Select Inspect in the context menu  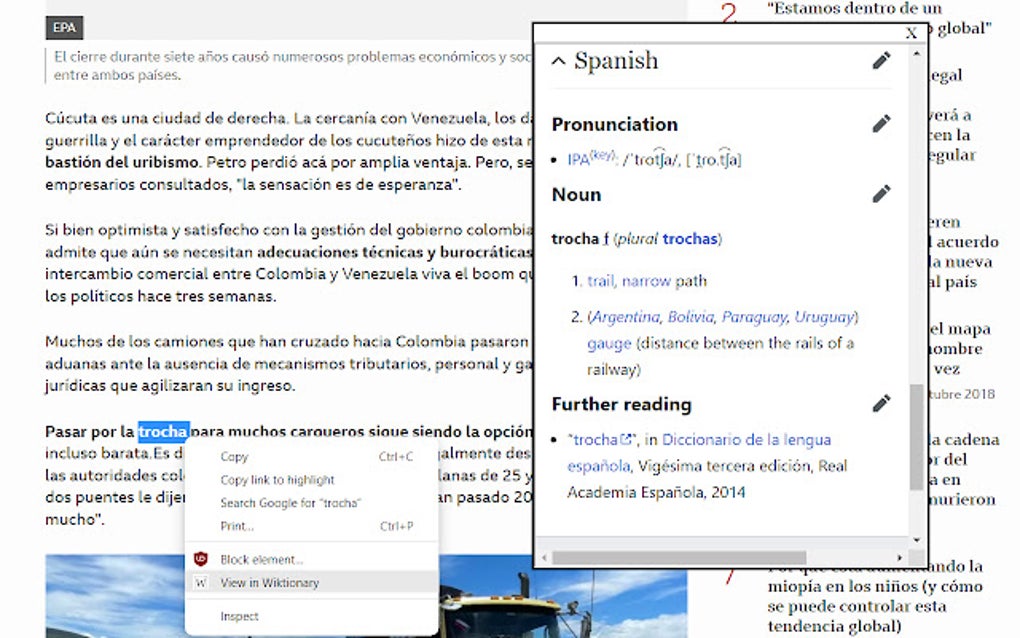(238, 617)
